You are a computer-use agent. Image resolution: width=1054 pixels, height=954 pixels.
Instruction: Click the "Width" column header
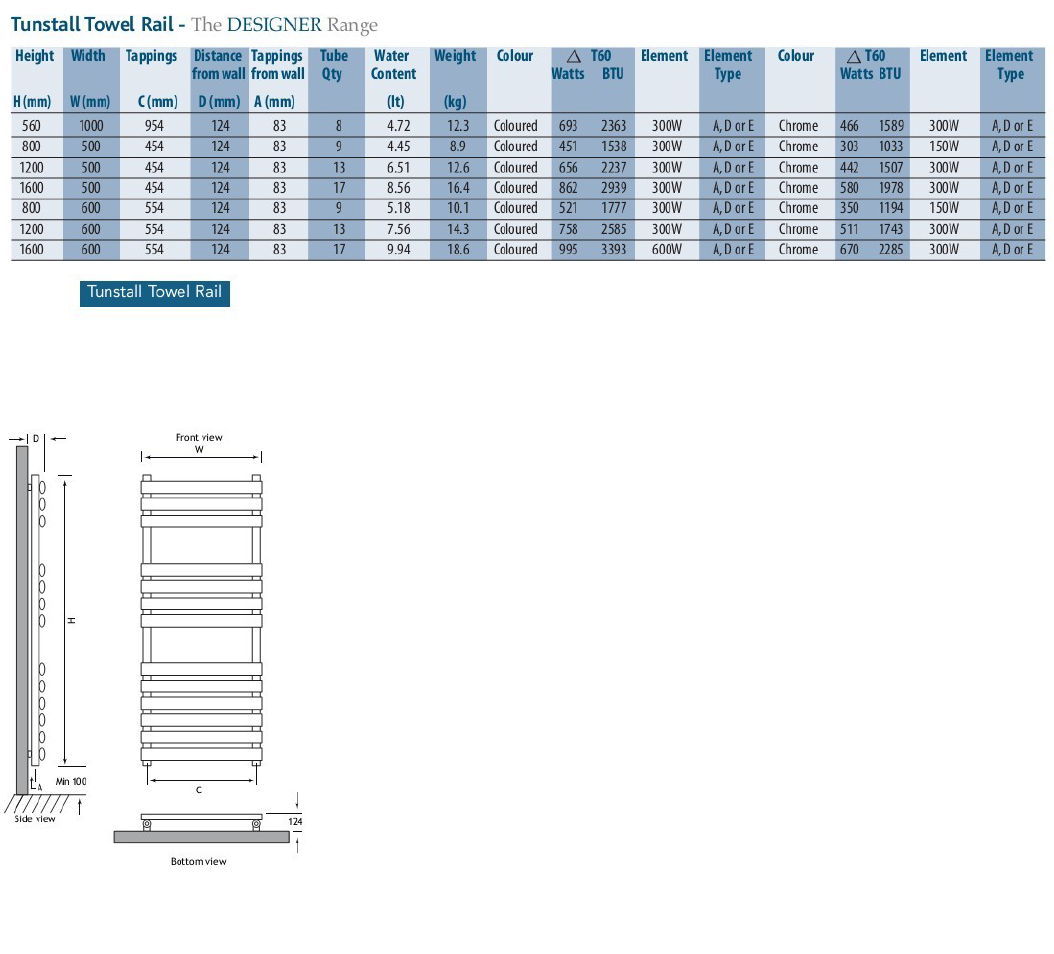(x=89, y=56)
